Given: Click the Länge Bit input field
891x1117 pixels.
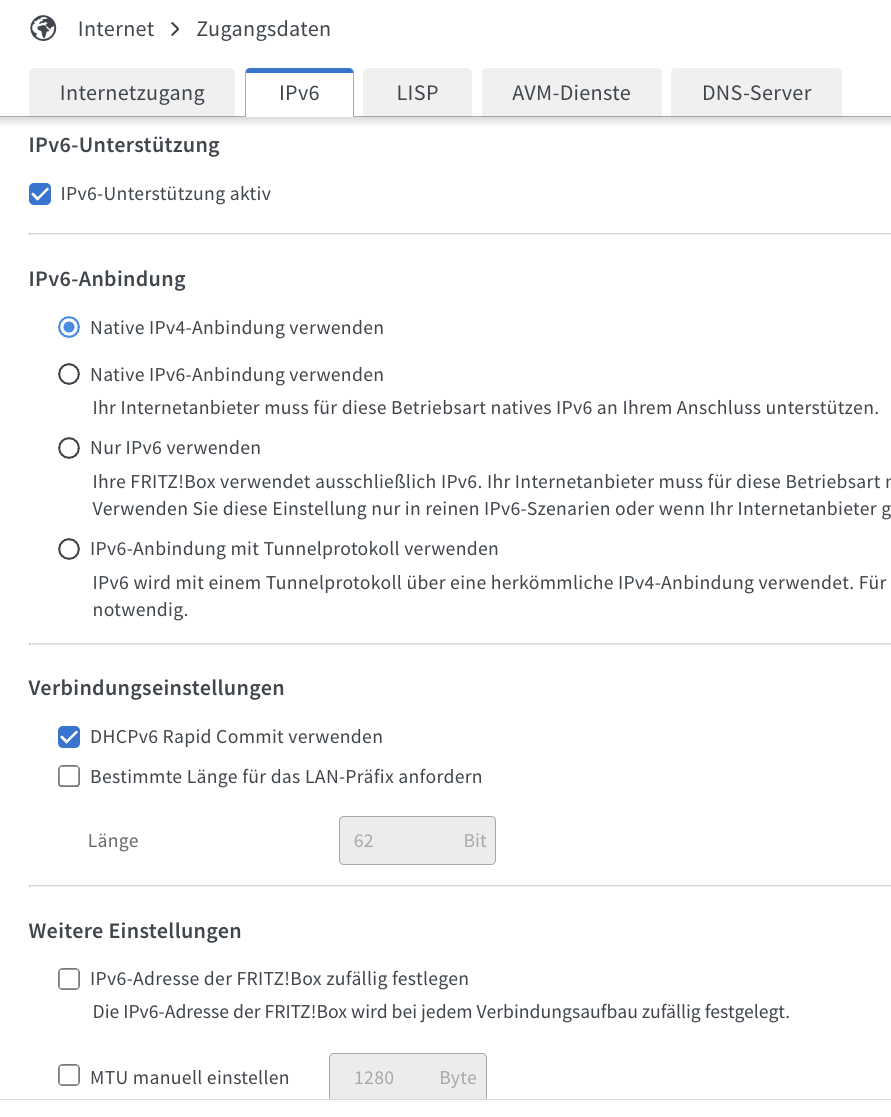Looking at the screenshot, I should 417,841.
